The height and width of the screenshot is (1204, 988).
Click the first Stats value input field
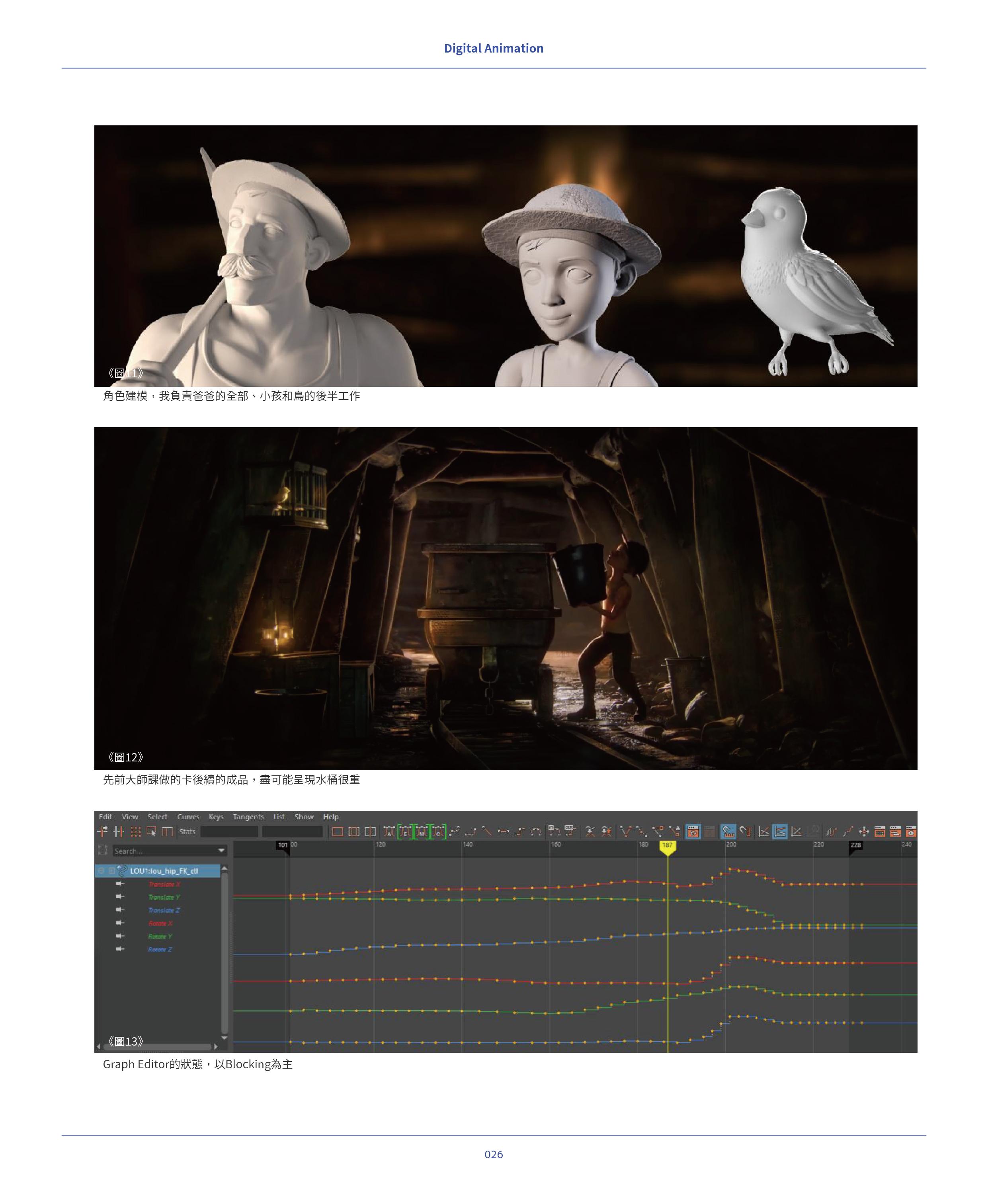click(229, 832)
